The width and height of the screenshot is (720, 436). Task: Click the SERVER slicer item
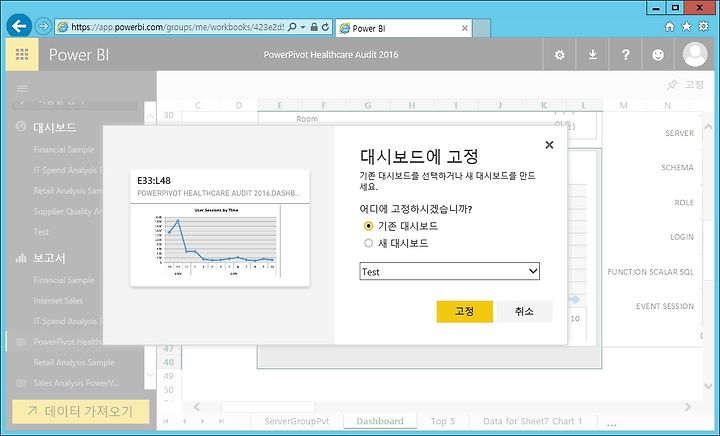[x=680, y=133]
